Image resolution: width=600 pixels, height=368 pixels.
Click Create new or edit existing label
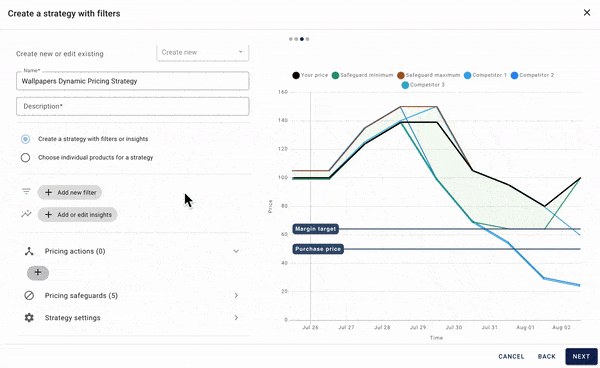[x=60, y=54]
